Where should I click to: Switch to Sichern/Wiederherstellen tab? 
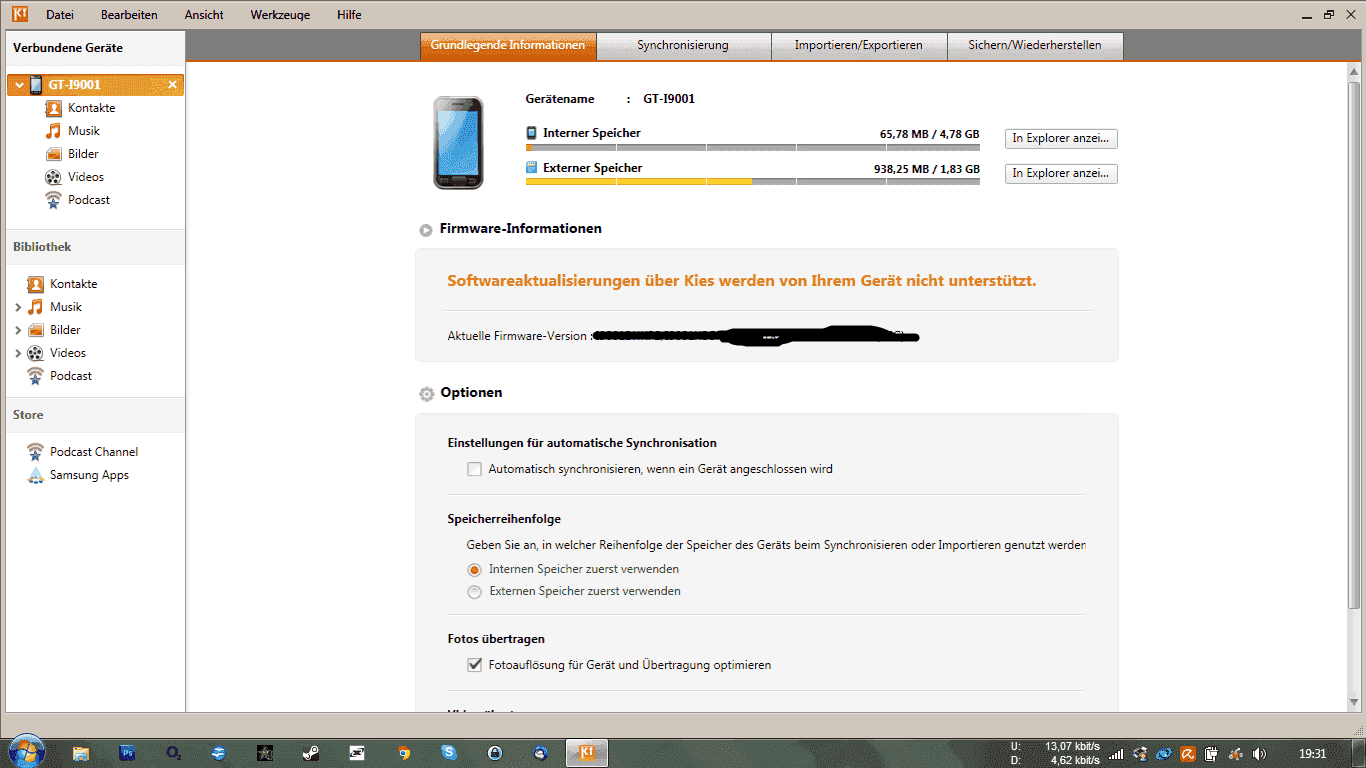[x=1035, y=46]
